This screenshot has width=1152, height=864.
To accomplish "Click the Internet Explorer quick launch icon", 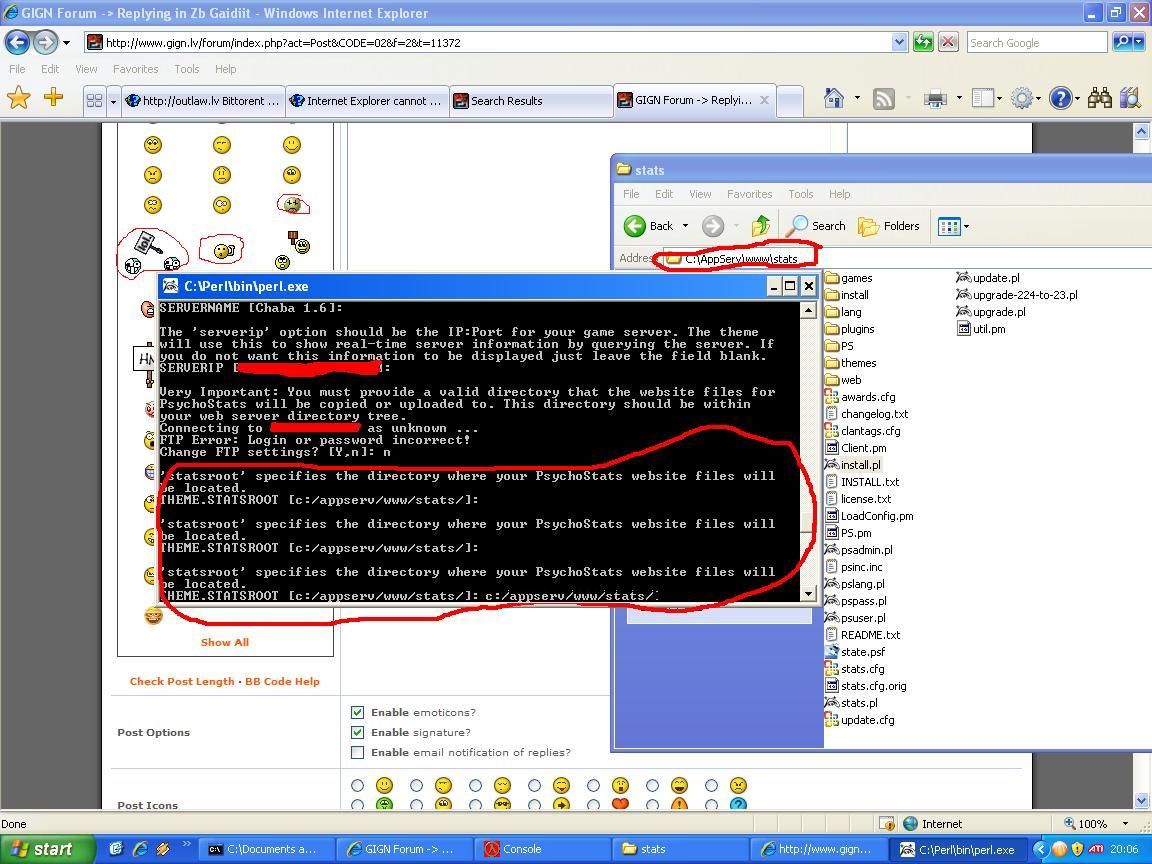I will pyautogui.click(x=139, y=849).
